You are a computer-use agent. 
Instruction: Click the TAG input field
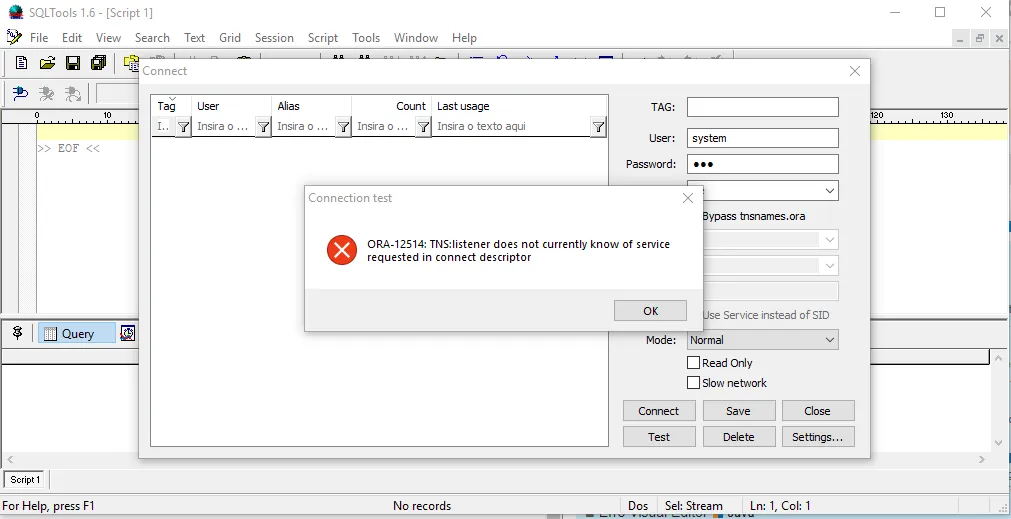click(x=762, y=107)
